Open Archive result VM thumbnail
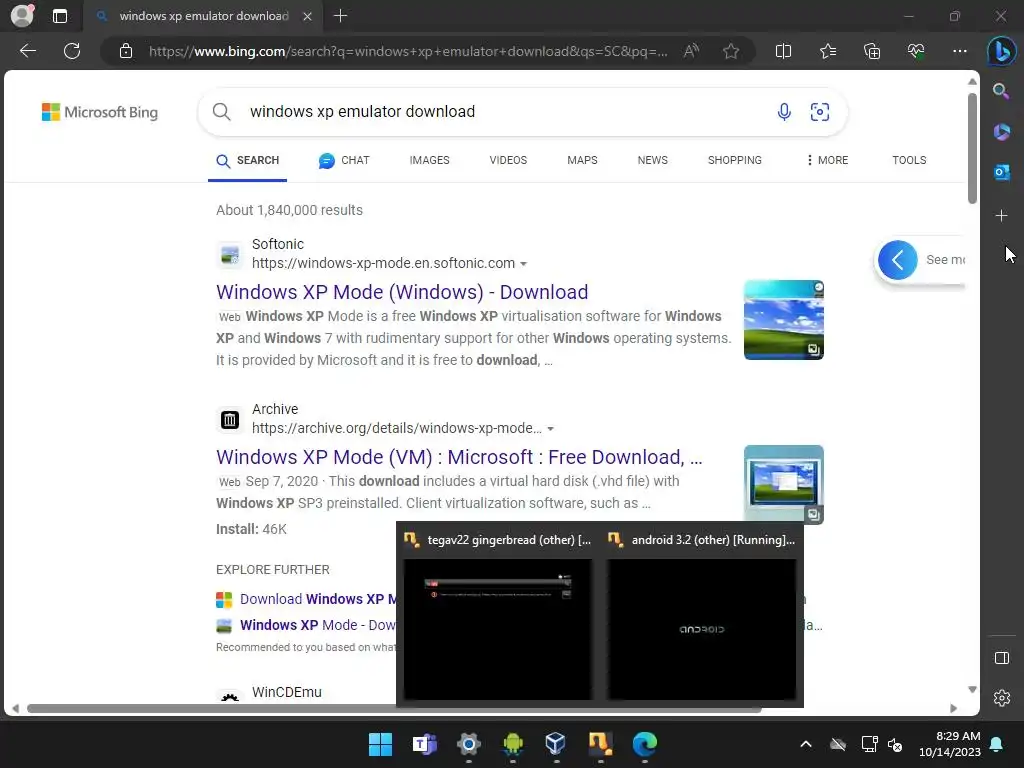The height and width of the screenshot is (768, 1024). point(784,484)
